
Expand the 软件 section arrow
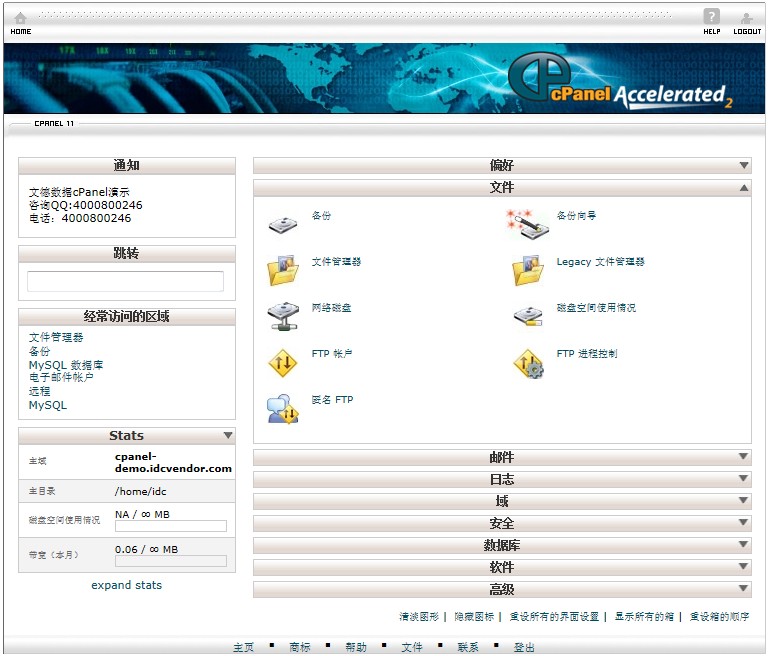click(x=744, y=566)
